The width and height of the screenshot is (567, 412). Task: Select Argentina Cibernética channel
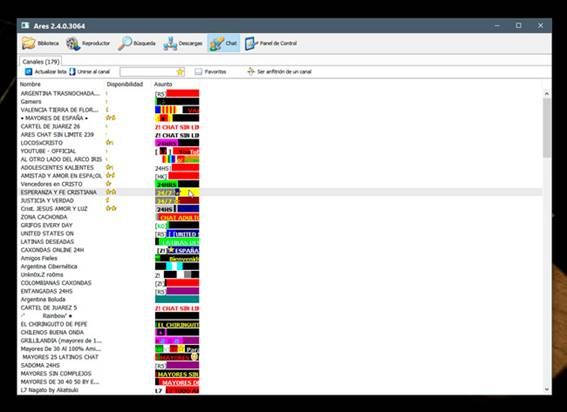[x=49, y=267]
